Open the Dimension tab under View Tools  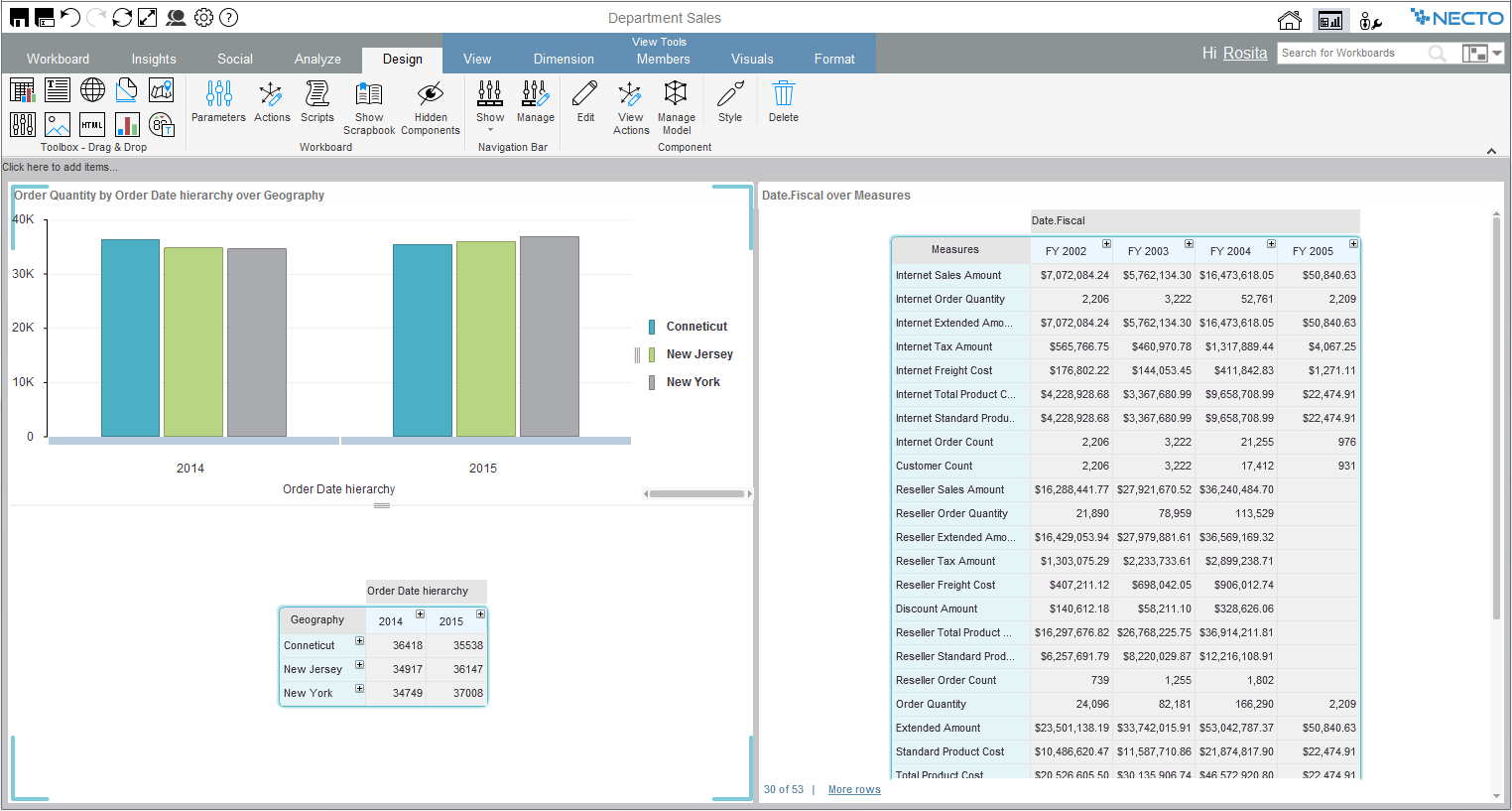(564, 59)
